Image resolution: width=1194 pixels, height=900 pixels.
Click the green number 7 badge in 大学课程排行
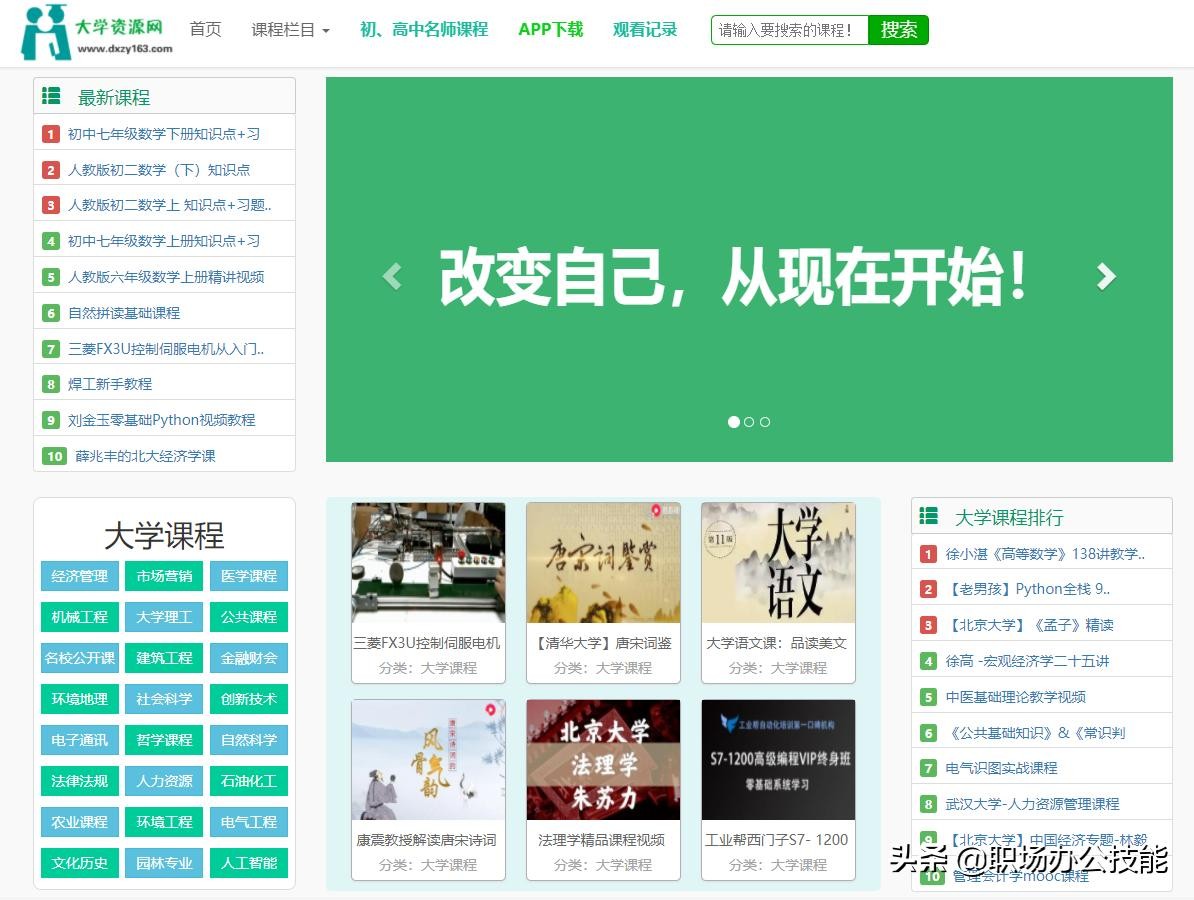point(929,768)
